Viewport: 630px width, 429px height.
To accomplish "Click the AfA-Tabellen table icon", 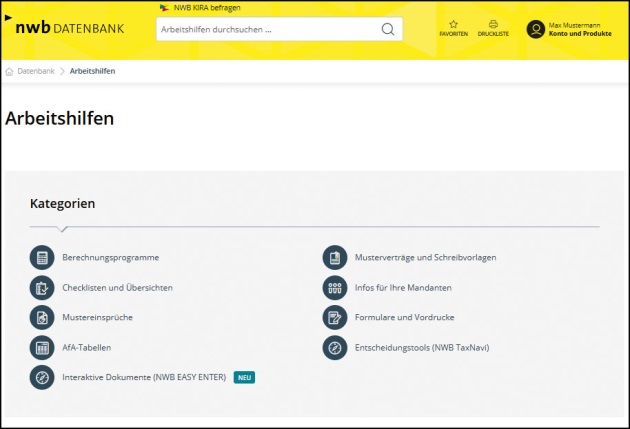I will tap(42, 348).
